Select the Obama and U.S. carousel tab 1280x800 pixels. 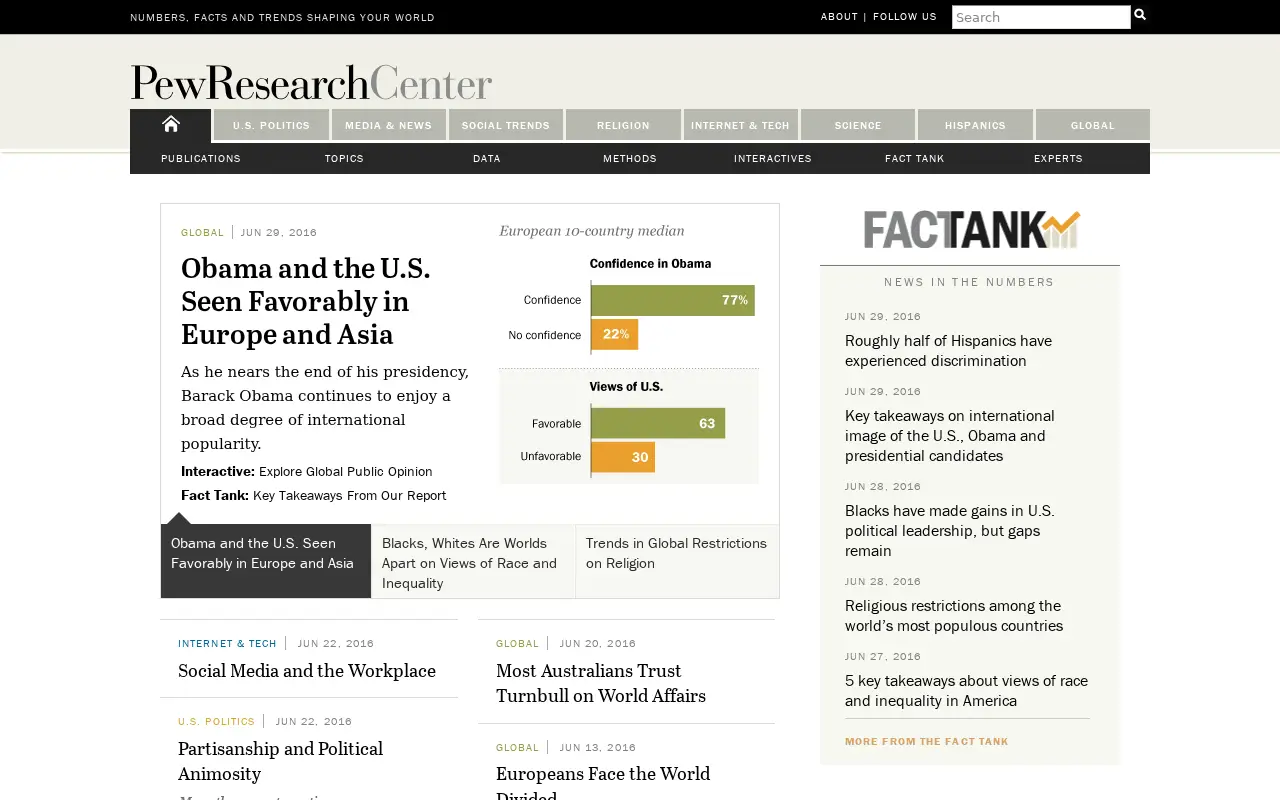[x=266, y=561]
